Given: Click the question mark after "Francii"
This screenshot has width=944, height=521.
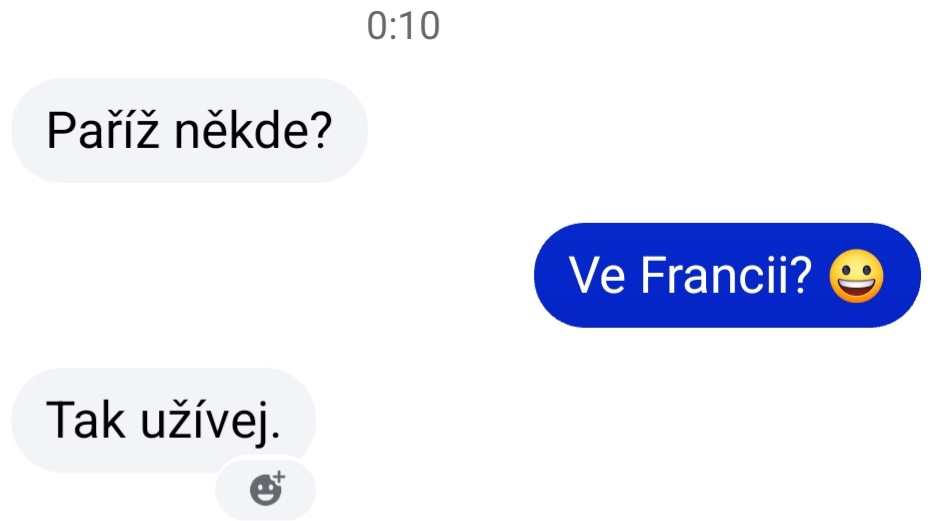Looking at the screenshot, I should [x=800, y=275].
